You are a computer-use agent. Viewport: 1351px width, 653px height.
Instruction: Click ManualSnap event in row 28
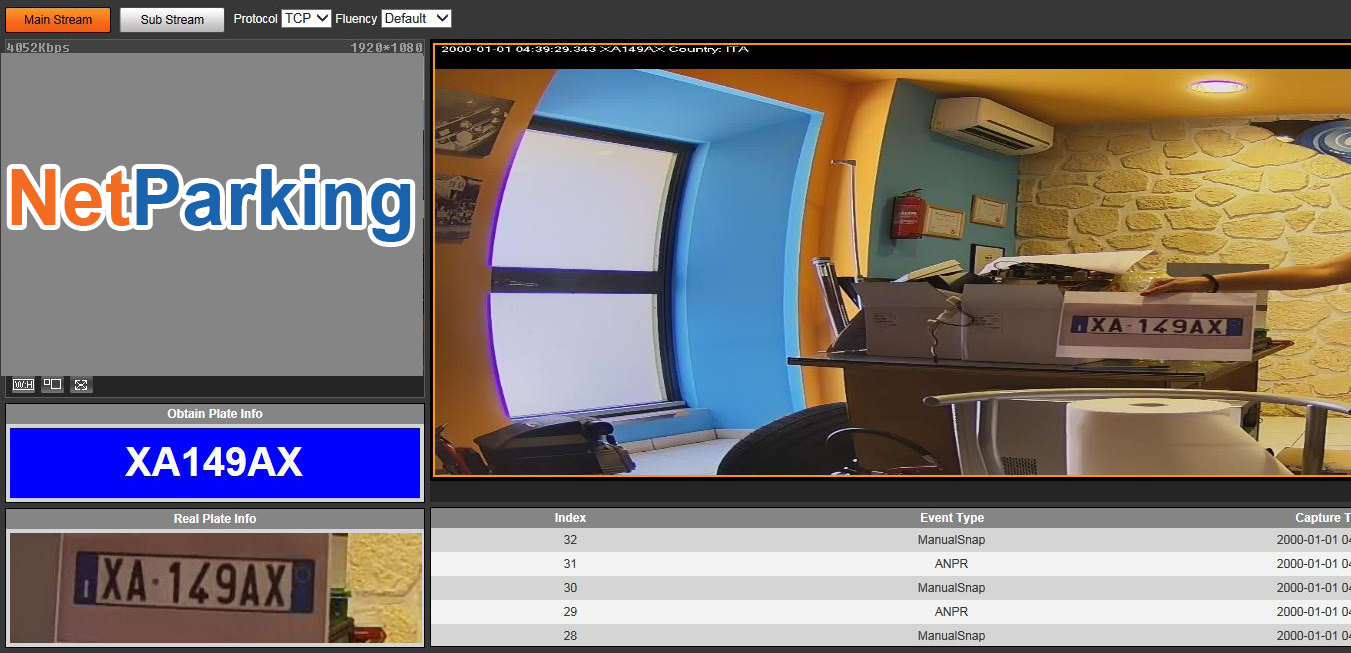[x=952, y=636]
